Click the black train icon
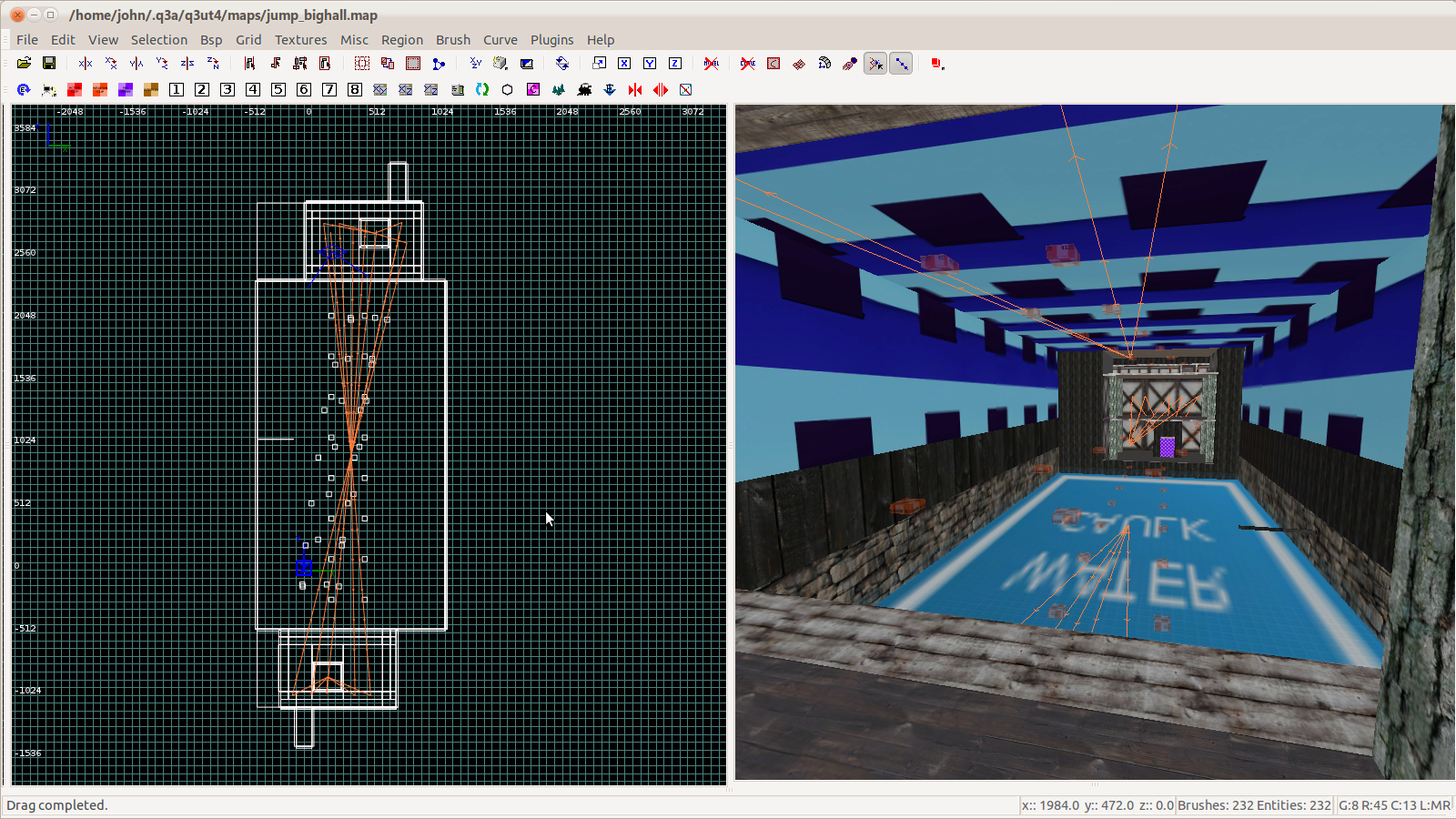Screen dimensions: 1456x819 point(584,90)
